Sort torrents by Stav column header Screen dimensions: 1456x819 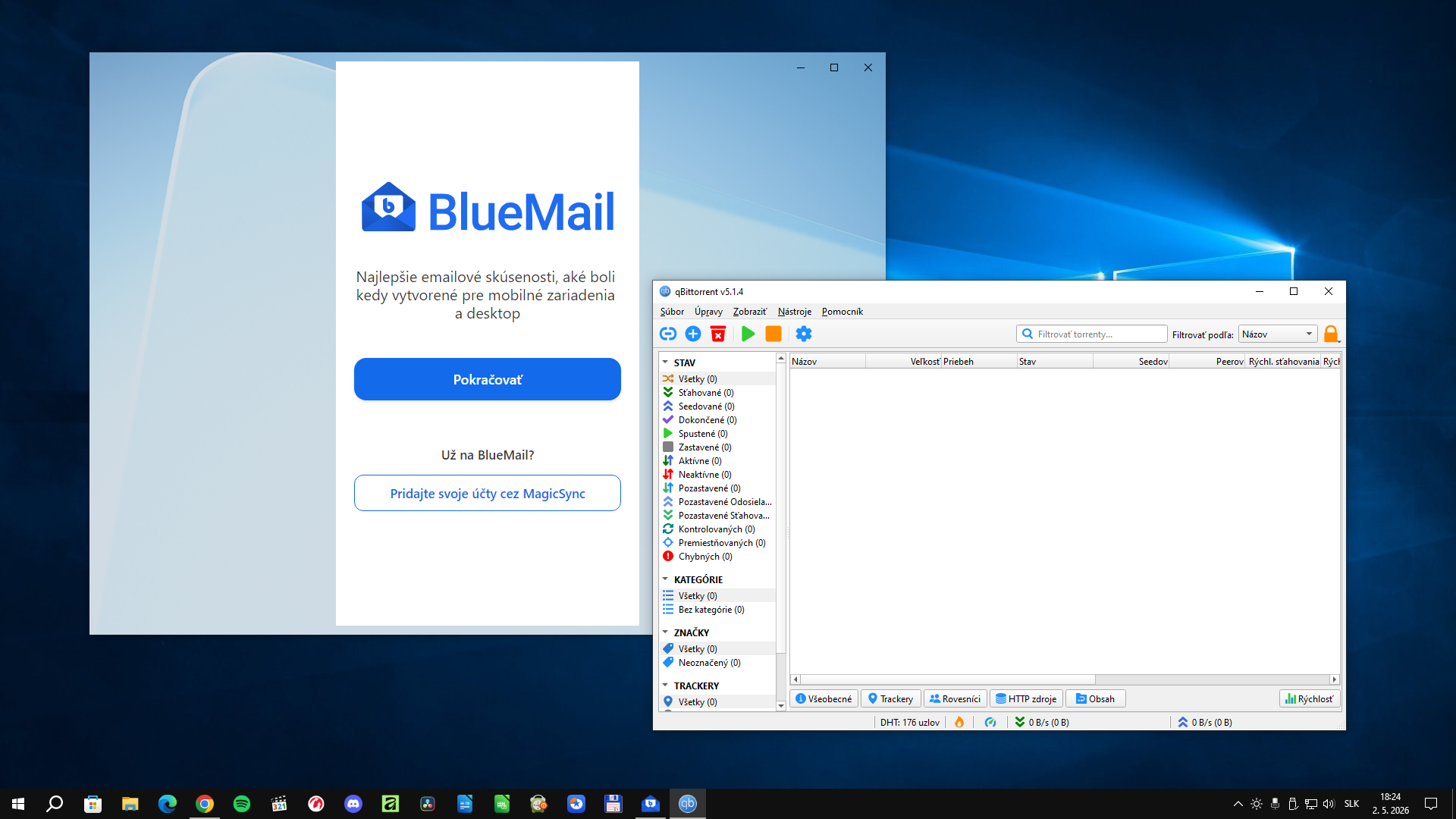pos(1055,362)
